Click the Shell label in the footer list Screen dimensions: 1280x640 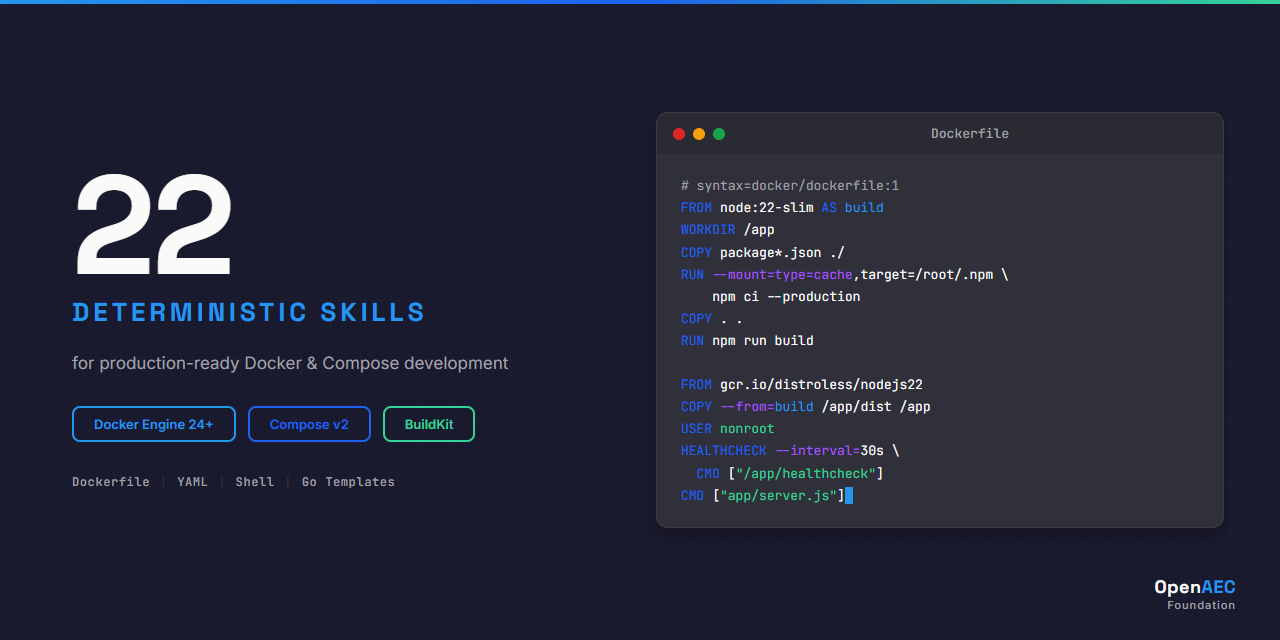click(254, 481)
